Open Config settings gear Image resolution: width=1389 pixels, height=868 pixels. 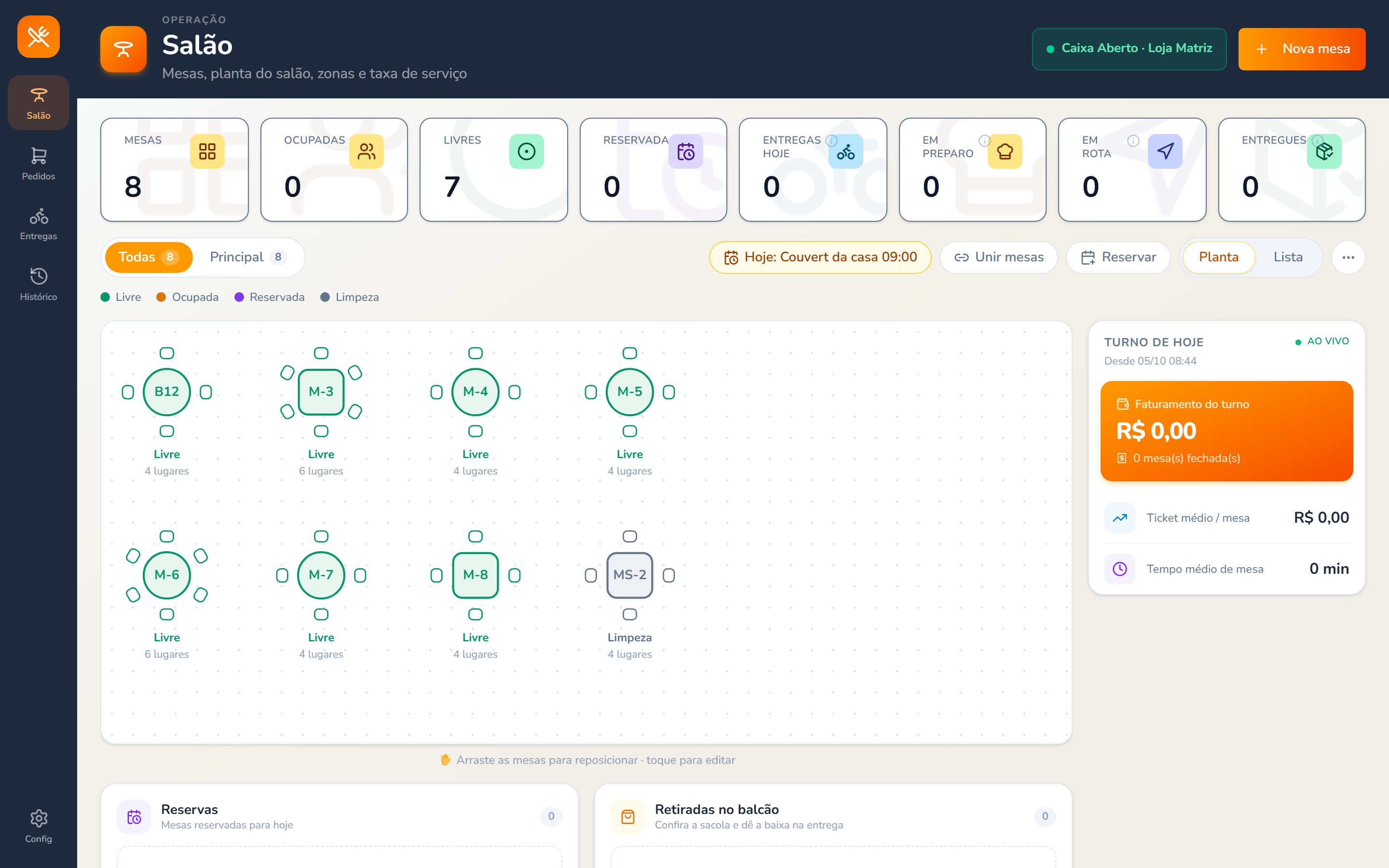click(x=39, y=826)
